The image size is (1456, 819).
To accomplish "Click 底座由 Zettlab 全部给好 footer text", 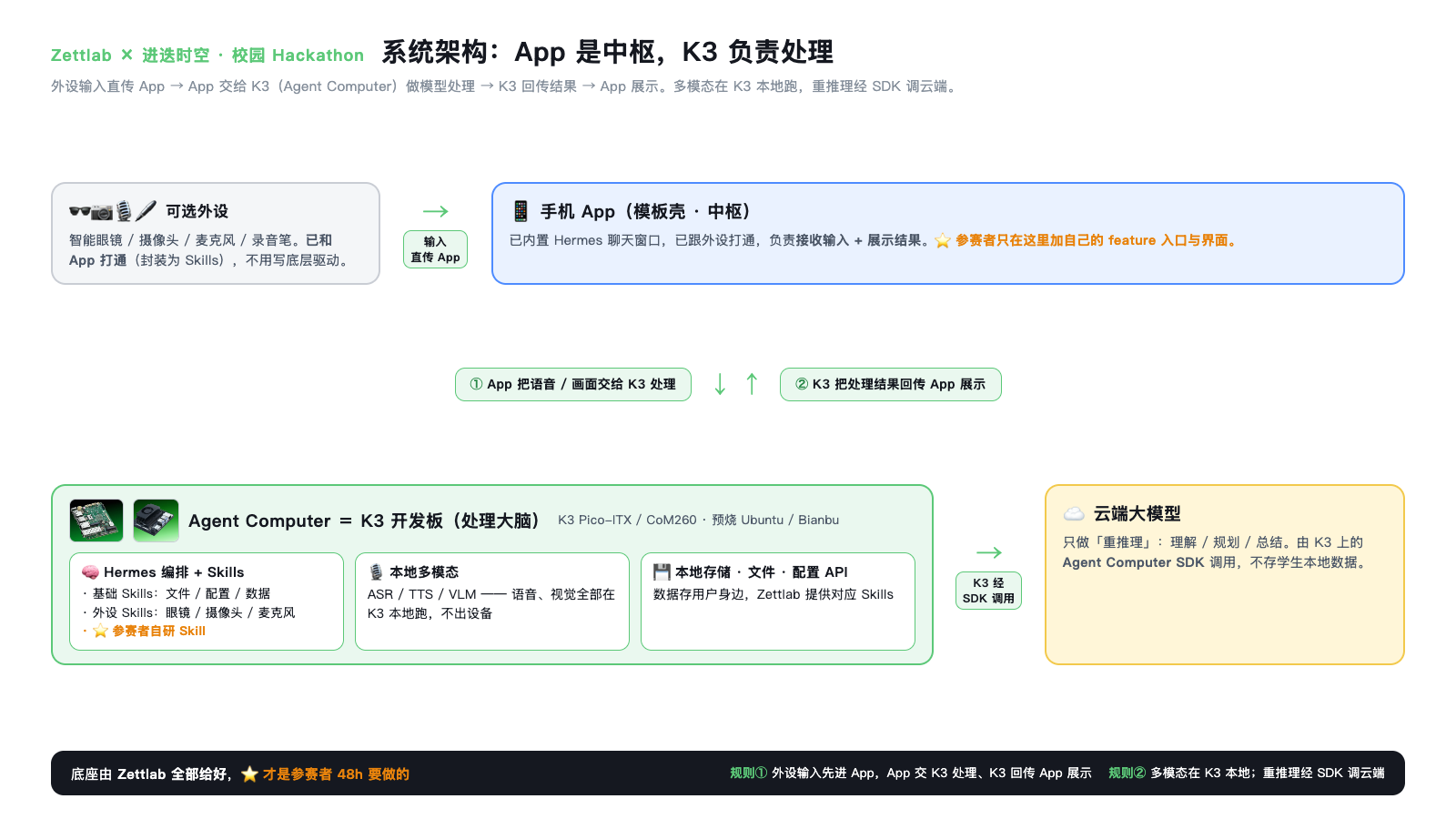I will pos(151,774).
